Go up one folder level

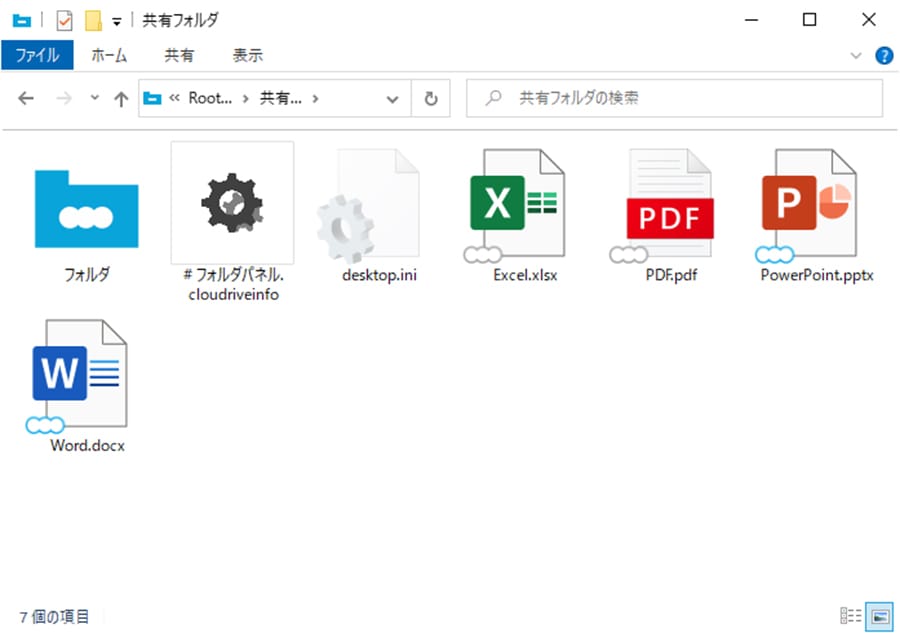pyautogui.click(x=121, y=99)
